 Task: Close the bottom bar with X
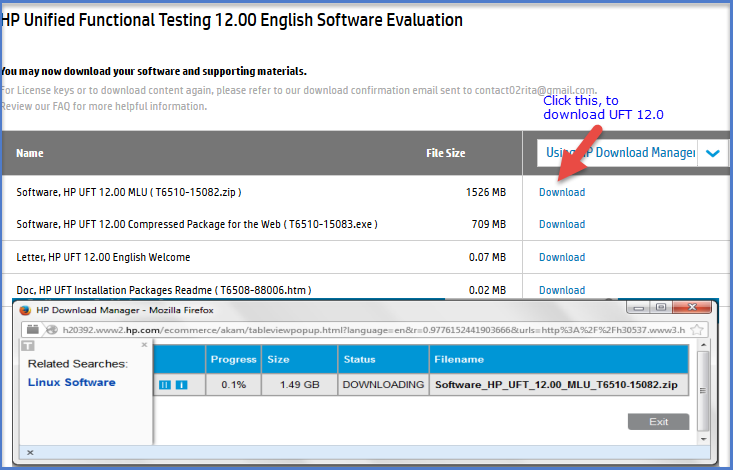(x=30, y=452)
